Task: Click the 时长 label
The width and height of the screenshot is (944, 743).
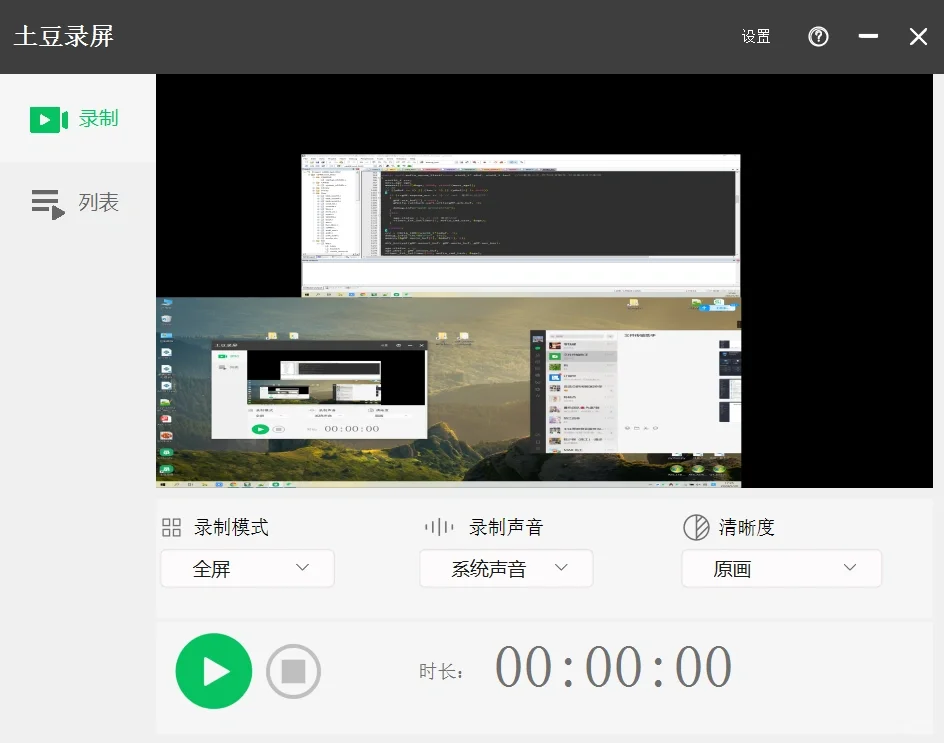Action: [x=441, y=671]
